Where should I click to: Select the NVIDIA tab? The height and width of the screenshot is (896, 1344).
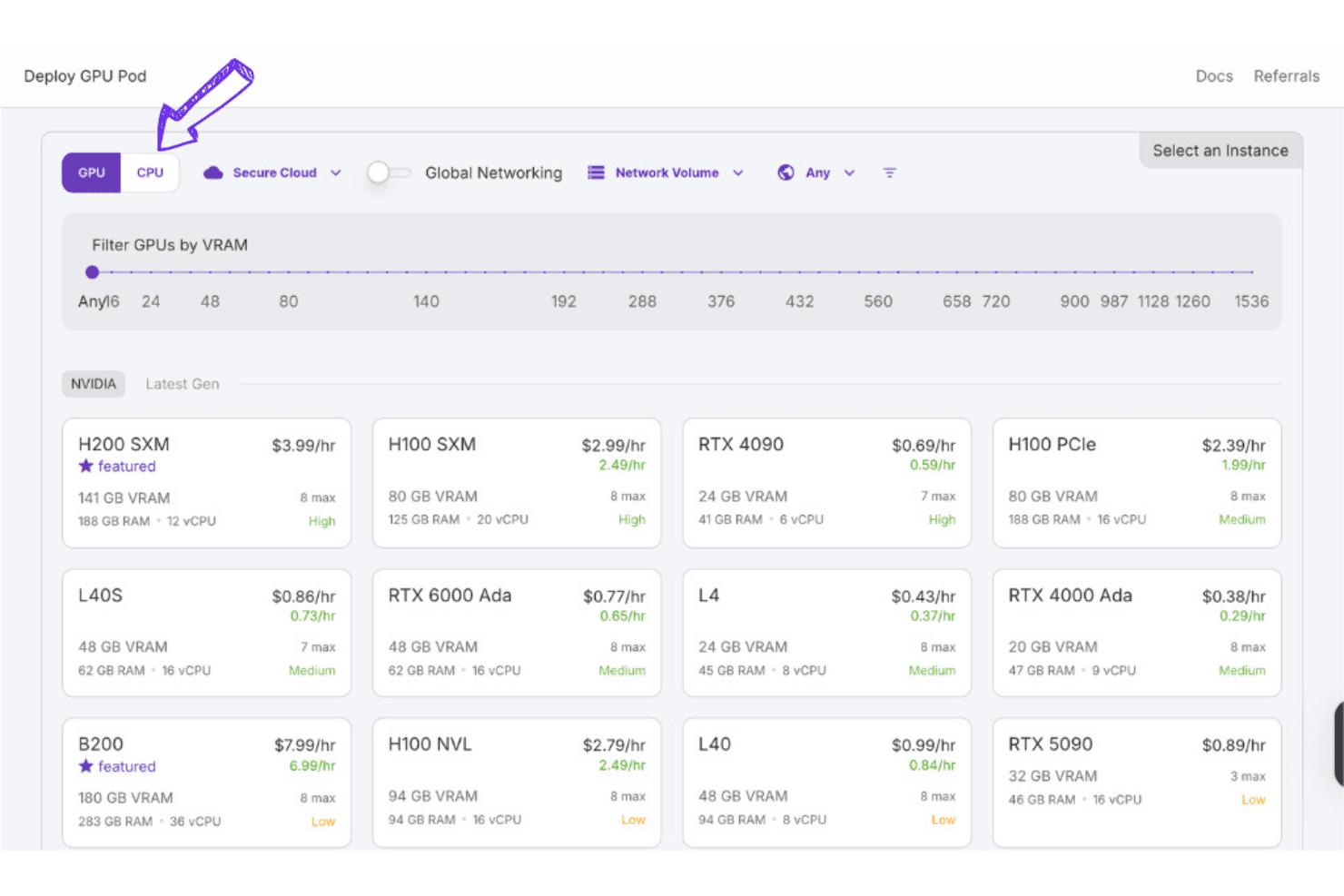click(x=94, y=384)
